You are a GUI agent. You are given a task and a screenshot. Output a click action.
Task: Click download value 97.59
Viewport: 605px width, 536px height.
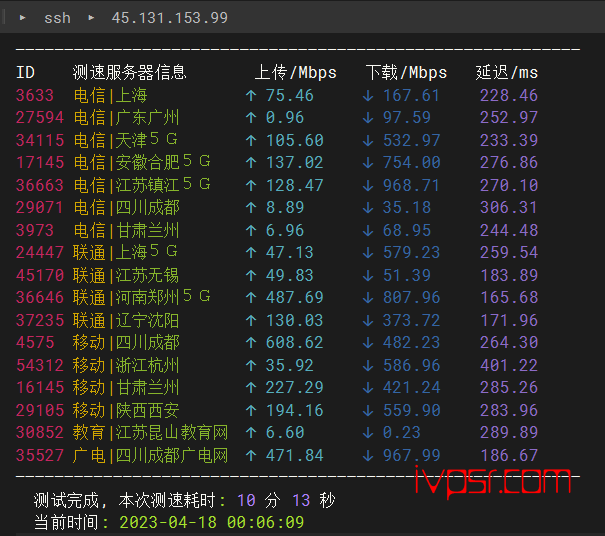click(407, 117)
